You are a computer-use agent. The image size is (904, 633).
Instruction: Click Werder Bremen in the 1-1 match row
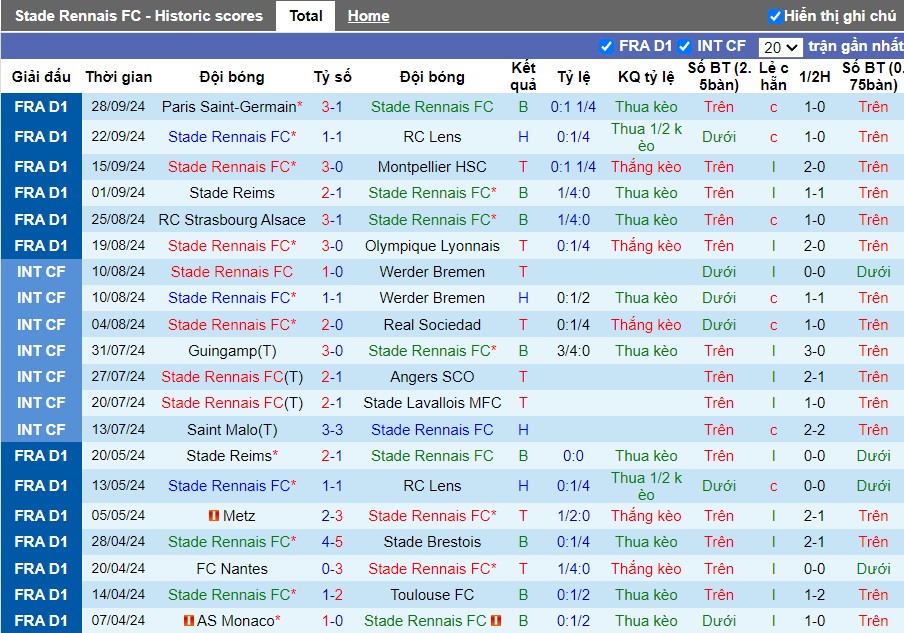pos(432,297)
